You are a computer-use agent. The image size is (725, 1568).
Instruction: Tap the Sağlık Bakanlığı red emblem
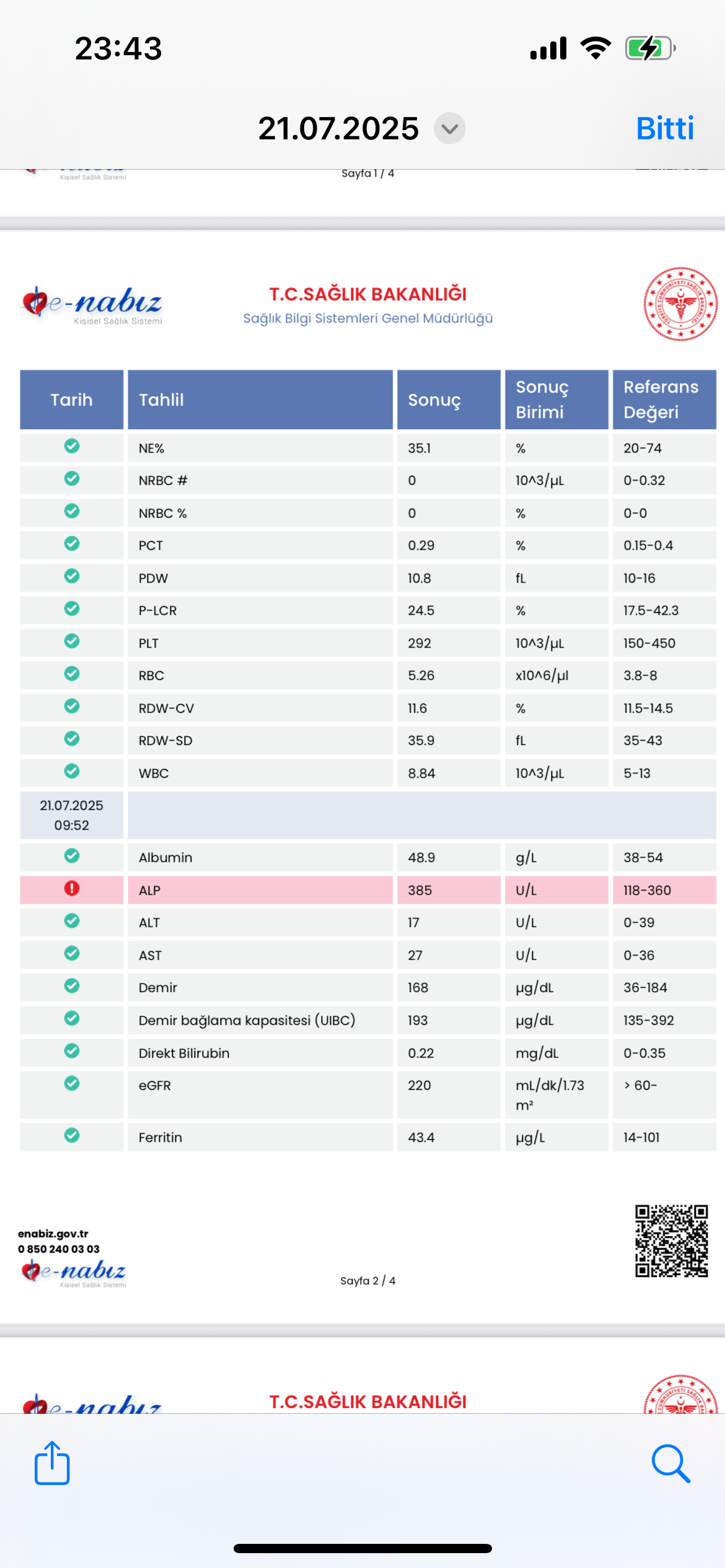coord(680,304)
